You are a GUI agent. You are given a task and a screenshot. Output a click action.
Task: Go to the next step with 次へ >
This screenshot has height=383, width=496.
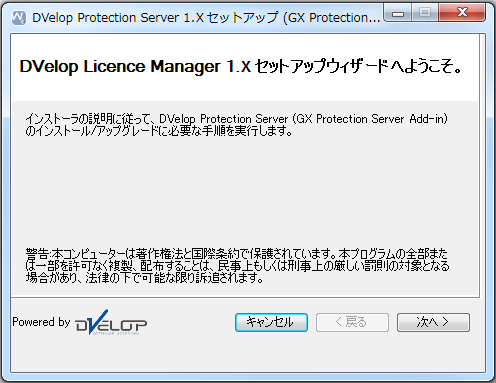433,322
